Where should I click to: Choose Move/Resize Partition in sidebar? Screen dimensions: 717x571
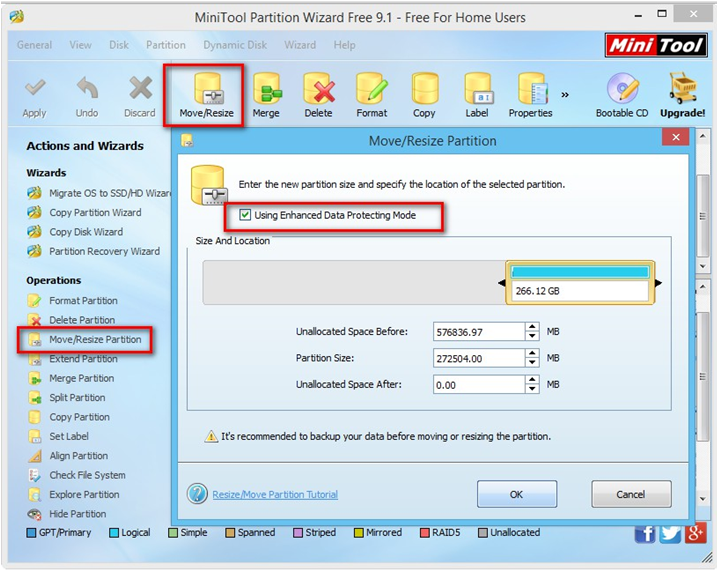coord(85,340)
